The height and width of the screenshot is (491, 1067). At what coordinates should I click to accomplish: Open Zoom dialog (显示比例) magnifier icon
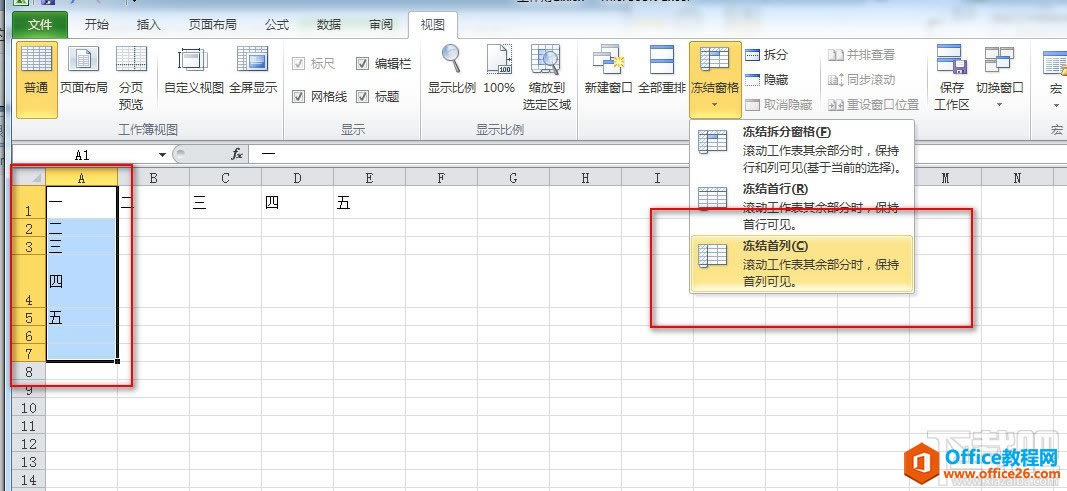point(451,71)
